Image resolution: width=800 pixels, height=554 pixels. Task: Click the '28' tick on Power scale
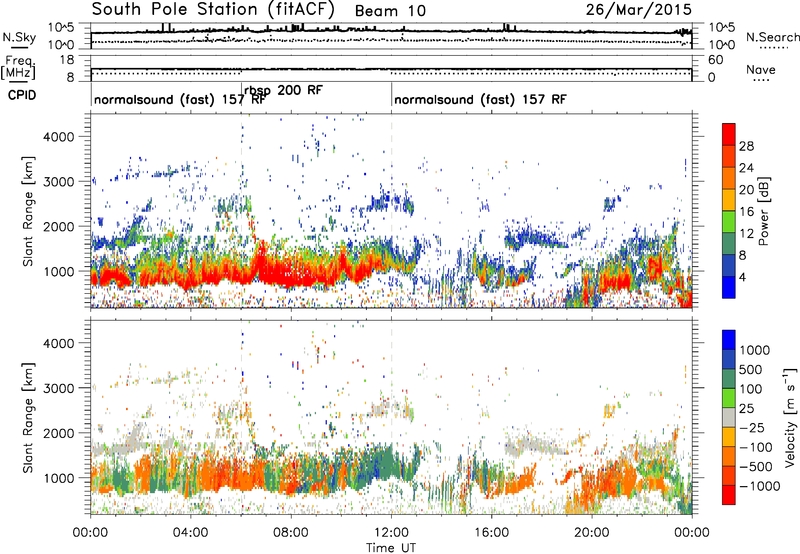746,146
